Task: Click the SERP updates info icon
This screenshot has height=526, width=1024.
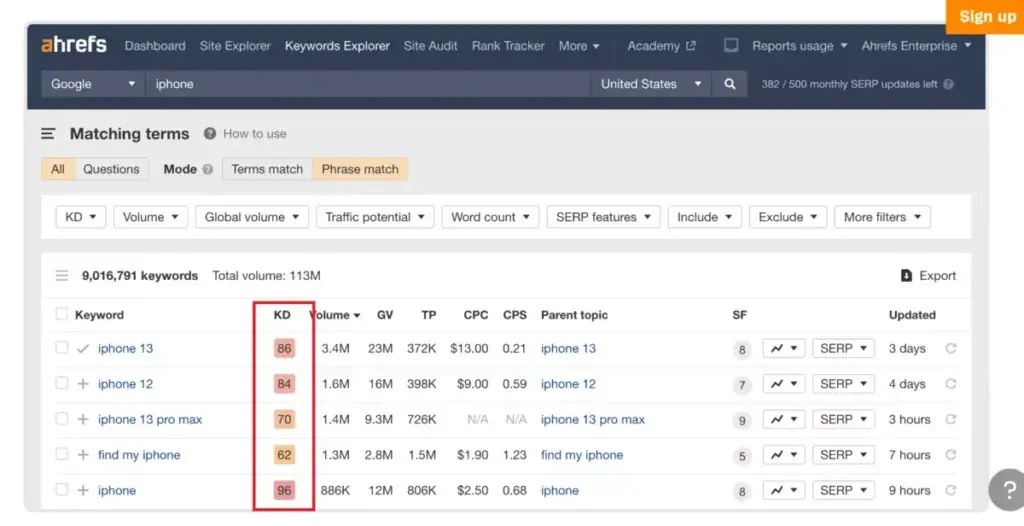Action: coord(948,84)
